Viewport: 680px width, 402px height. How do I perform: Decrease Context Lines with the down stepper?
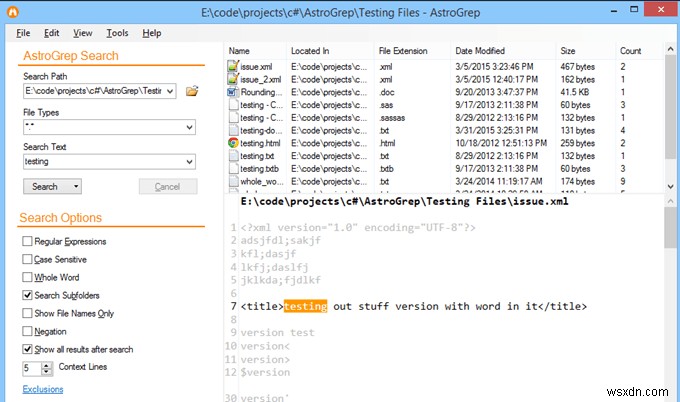coord(46,372)
